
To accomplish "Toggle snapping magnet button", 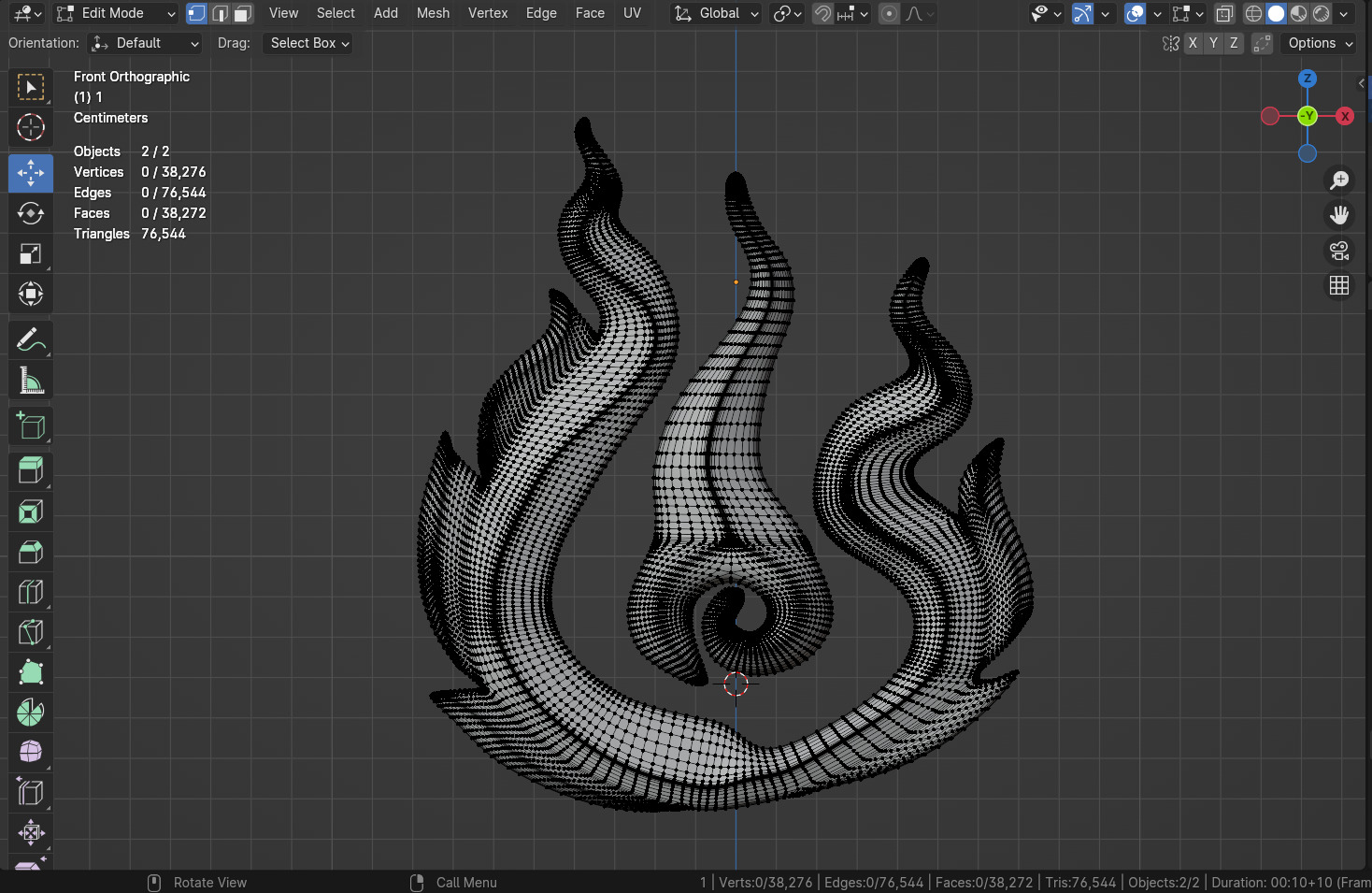I will click(x=822, y=13).
